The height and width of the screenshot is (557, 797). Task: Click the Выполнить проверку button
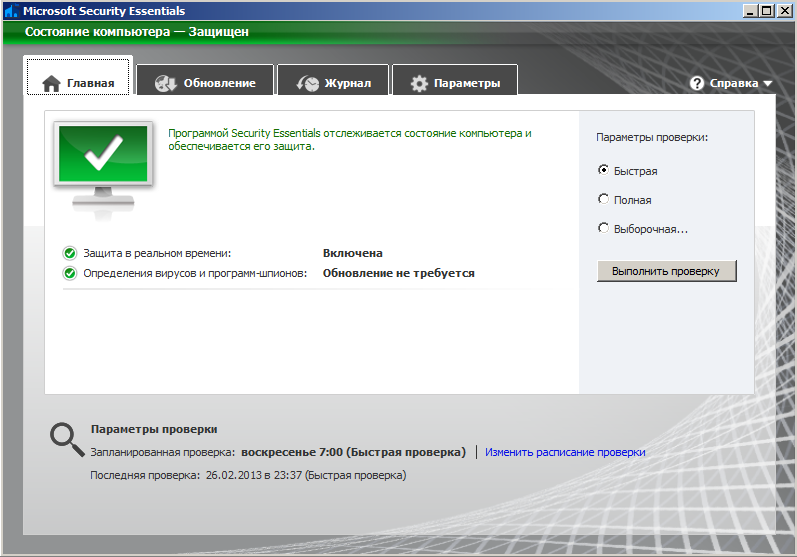tap(666, 271)
